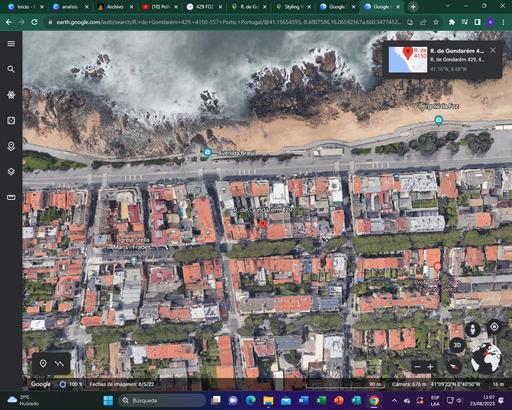512x410 pixels.
Task: Reset orientation using the compass
Action: tap(454, 366)
